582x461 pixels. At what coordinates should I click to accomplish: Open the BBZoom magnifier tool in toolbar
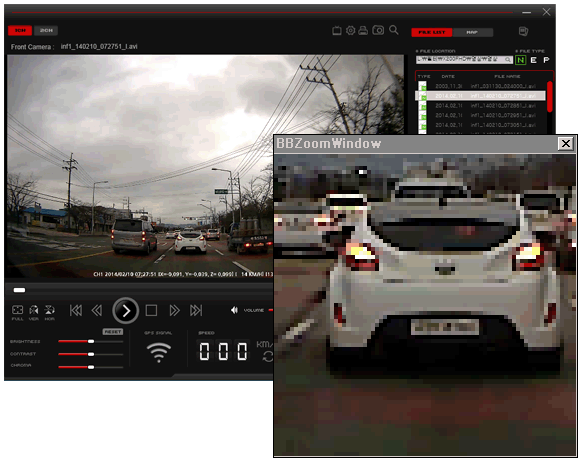(x=394, y=30)
